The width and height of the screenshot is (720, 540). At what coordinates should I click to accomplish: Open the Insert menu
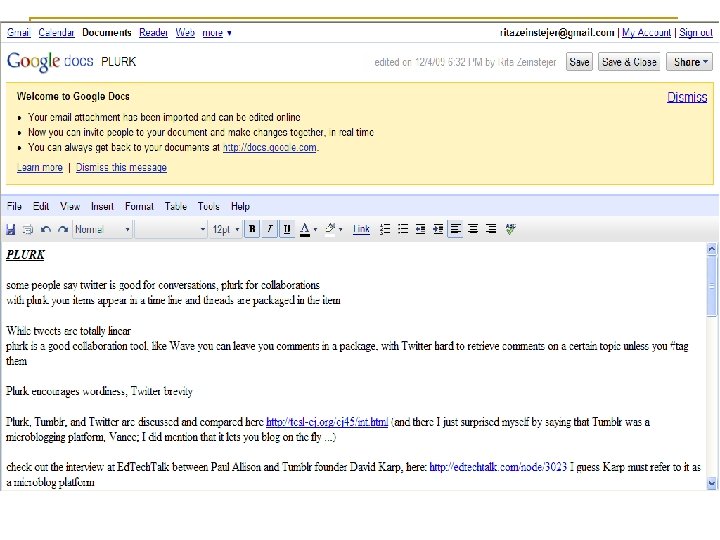[x=102, y=206]
